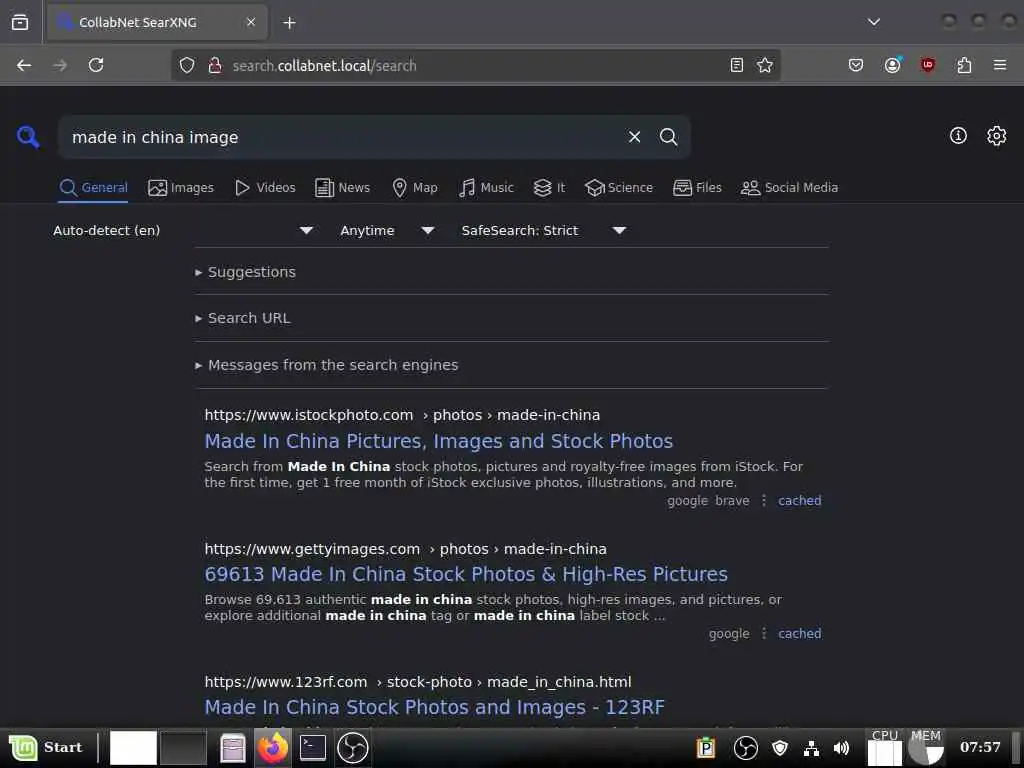
Task: Submit search with the magnifier button
Action: pyautogui.click(x=668, y=136)
